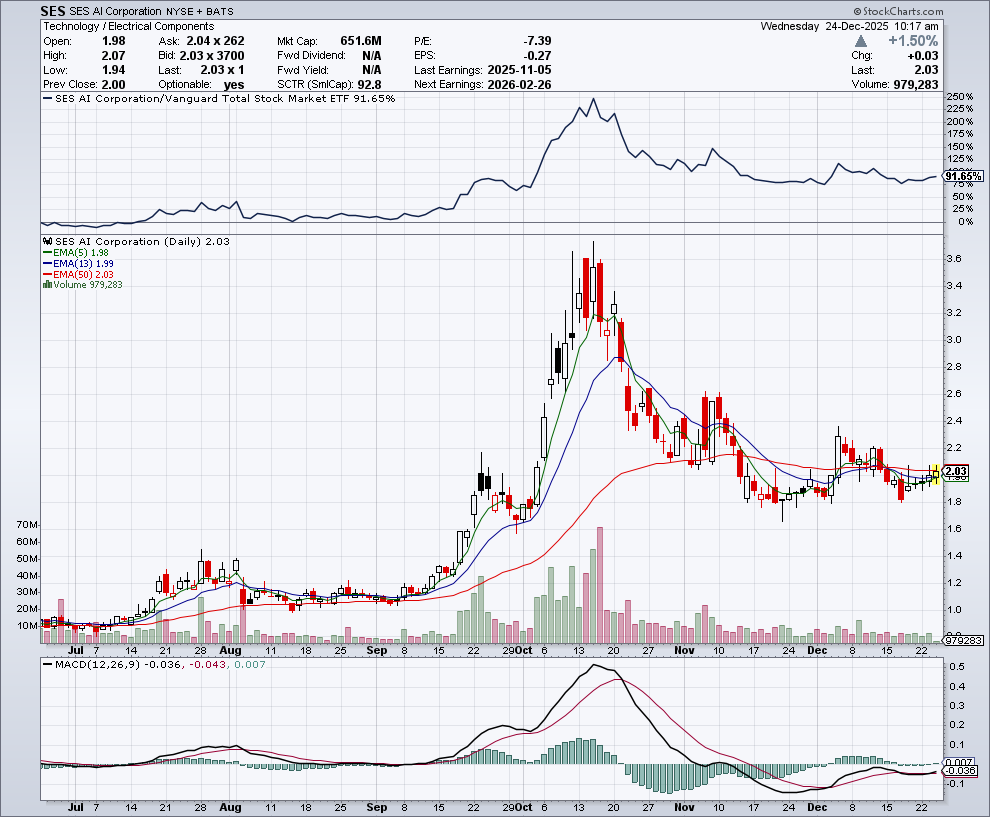Click the Nov label on price chart axis
Viewport: 990px width, 817px height.
pyautogui.click(x=684, y=650)
